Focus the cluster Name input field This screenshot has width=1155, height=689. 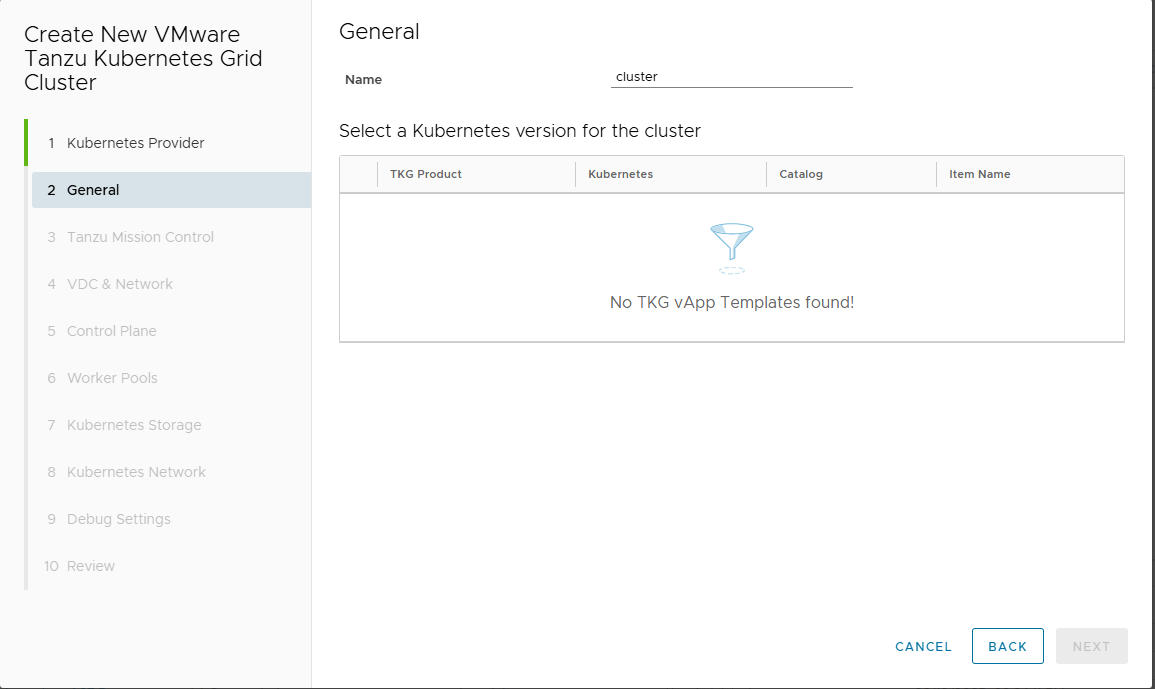click(x=731, y=77)
